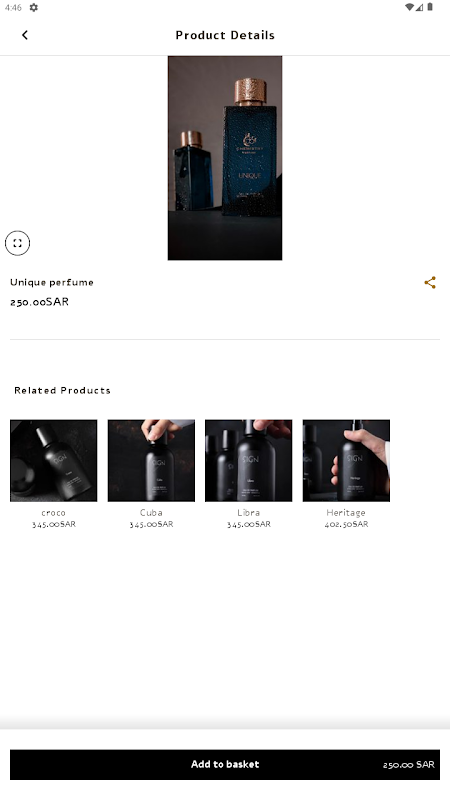Choose the Heritage perfume thumbnail
Screen dimensions: 450x800
click(346, 461)
